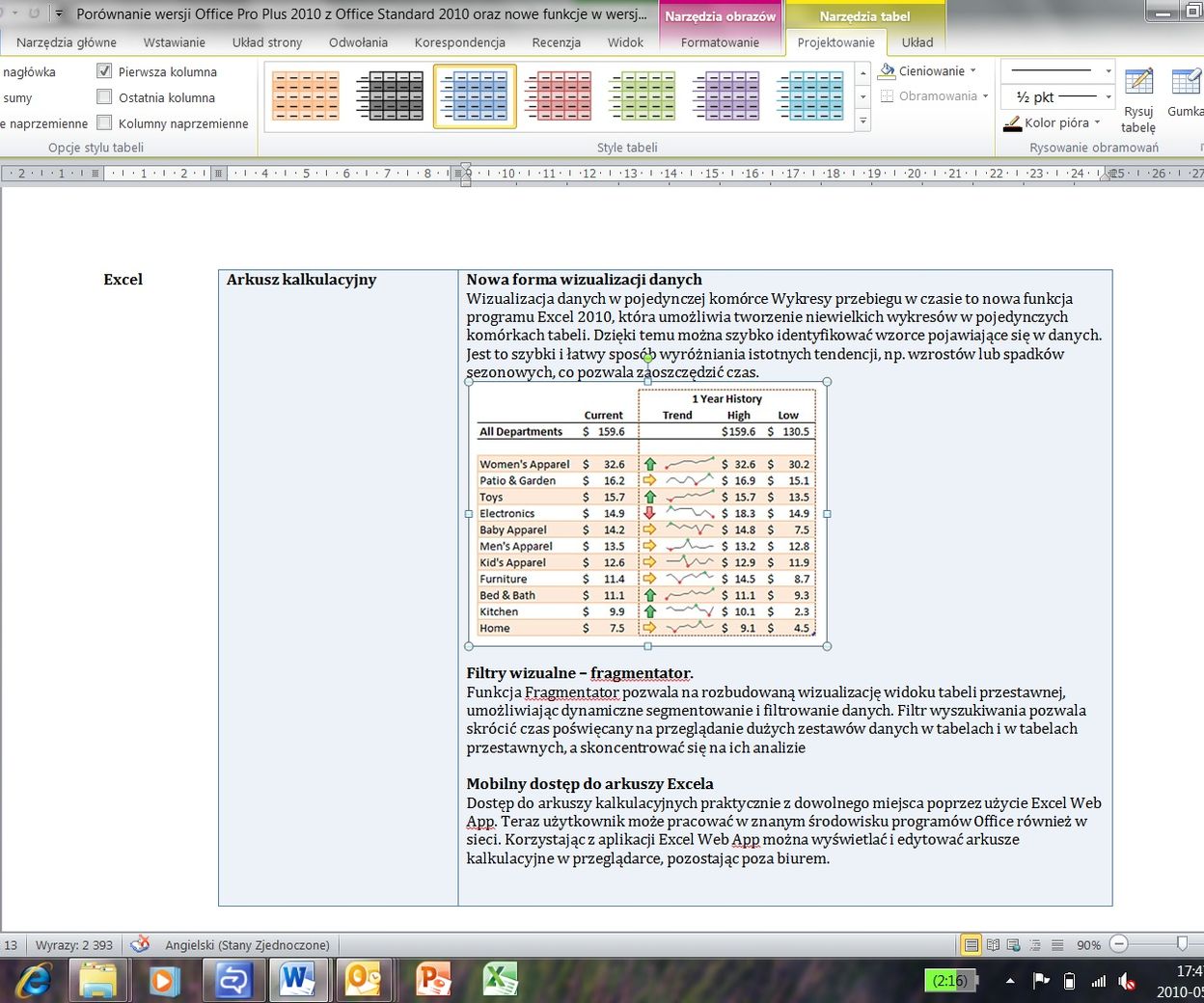Viewport: 1204px width, 1003px height.
Task: Open Układ table tools tab
Action: [x=917, y=42]
